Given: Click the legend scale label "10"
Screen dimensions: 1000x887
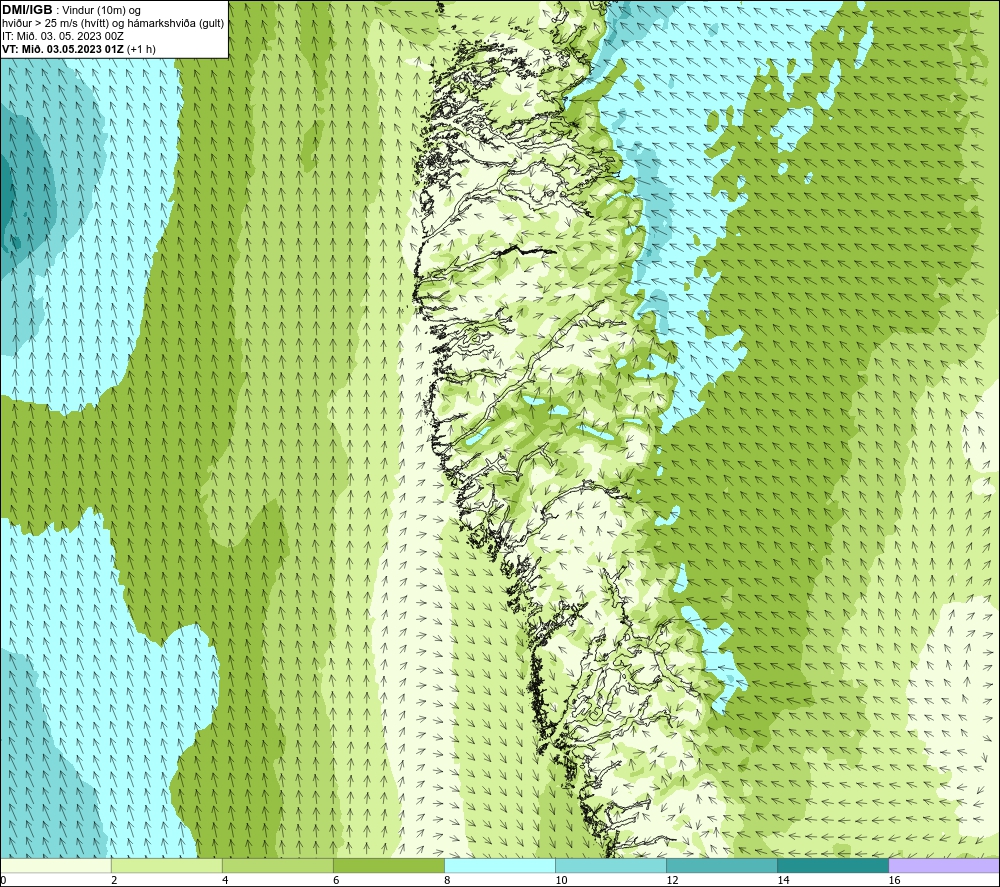Looking at the screenshot, I should (561, 880).
